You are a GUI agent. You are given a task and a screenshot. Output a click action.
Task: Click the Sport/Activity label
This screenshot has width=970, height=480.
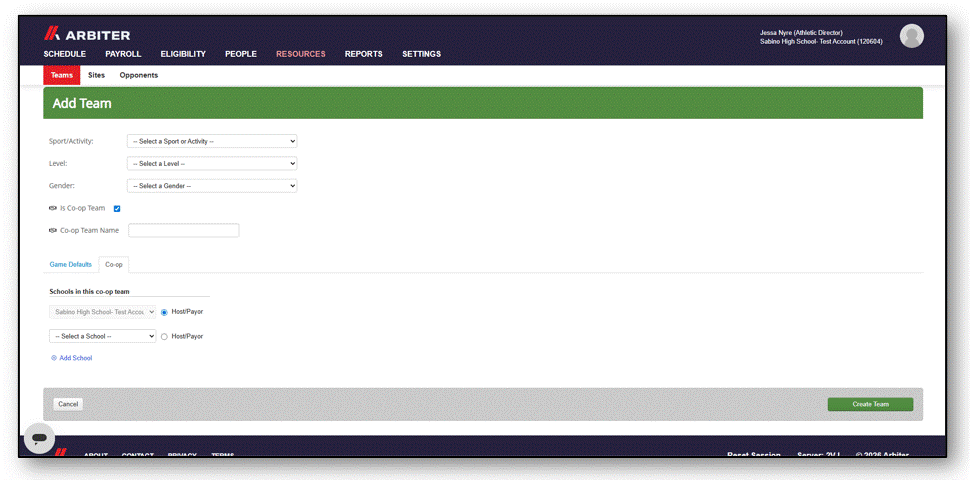pyautogui.click(x=71, y=141)
